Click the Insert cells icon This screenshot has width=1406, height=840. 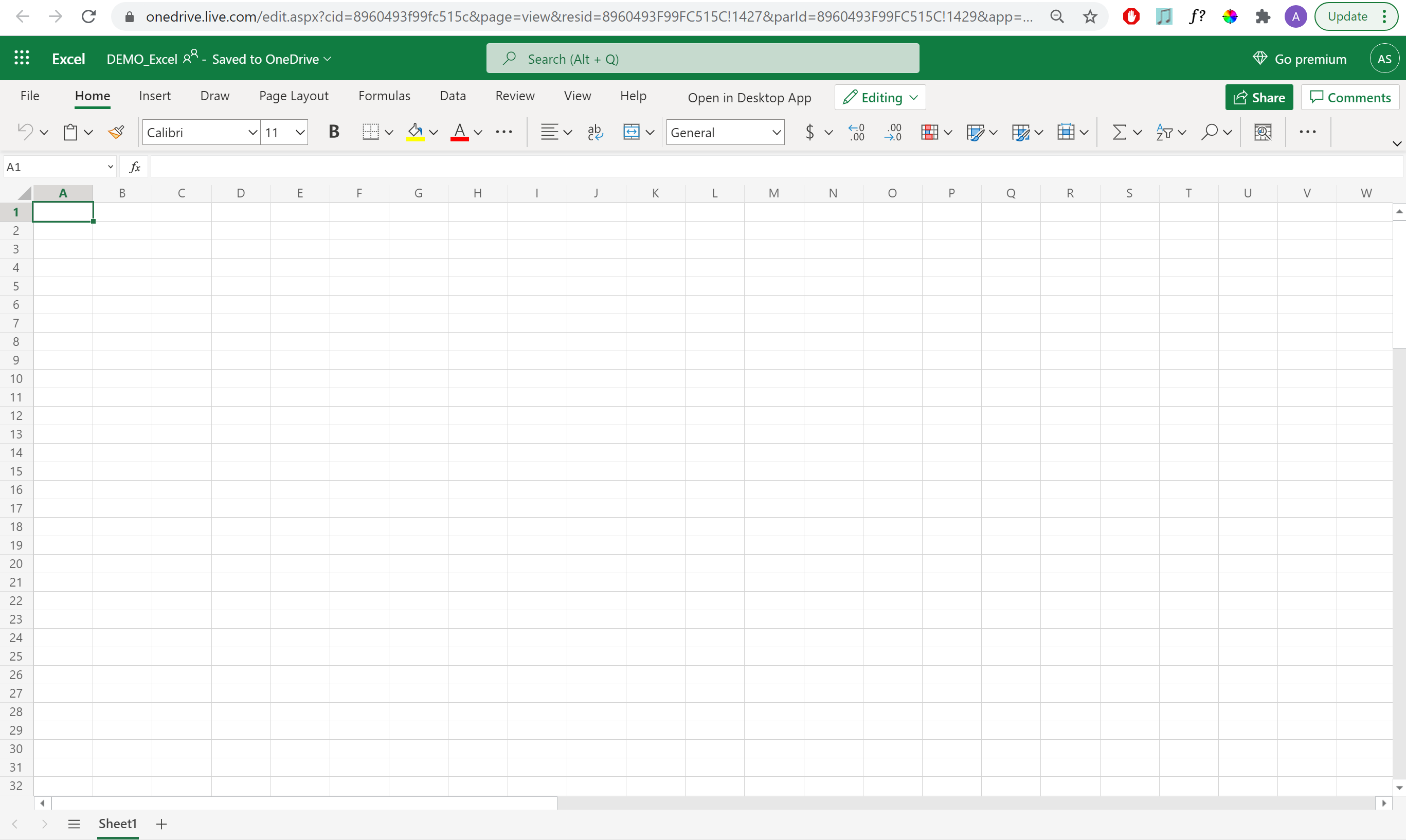[x=1066, y=132]
